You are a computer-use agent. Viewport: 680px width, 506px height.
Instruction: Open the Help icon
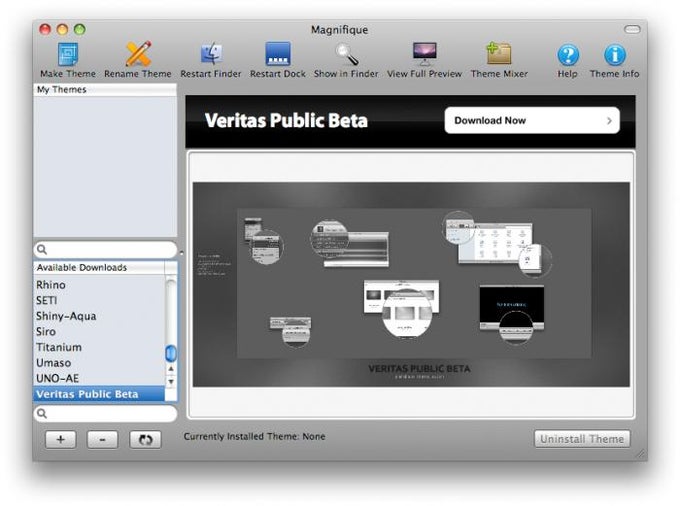[568, 55]
